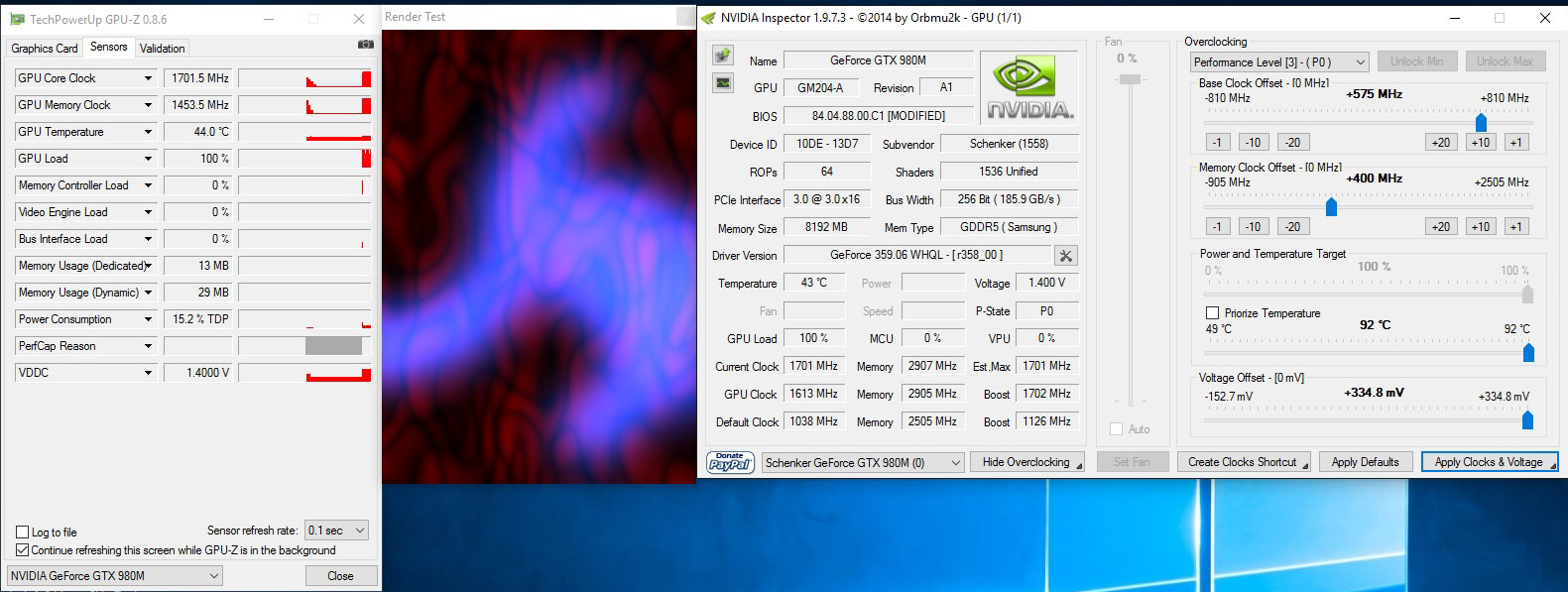Click the PayPal Donate button

(x=731, y=462)
